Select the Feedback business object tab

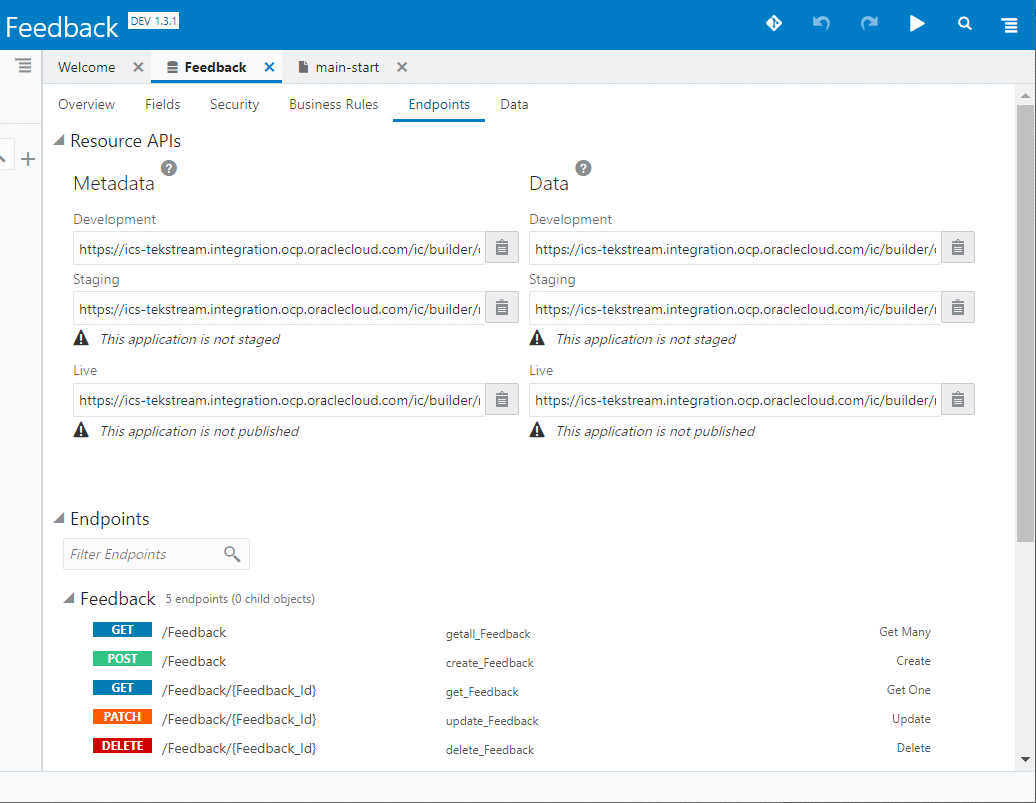pos(215,67)
